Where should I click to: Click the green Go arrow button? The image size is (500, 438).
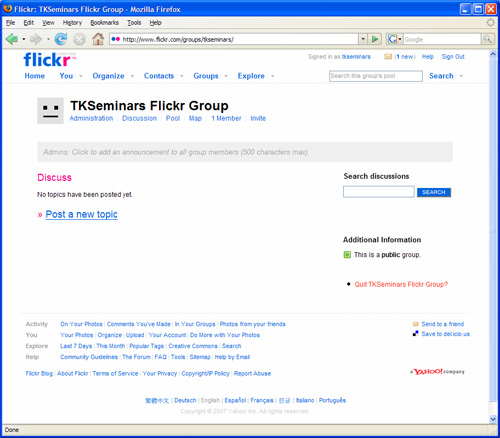375,39
